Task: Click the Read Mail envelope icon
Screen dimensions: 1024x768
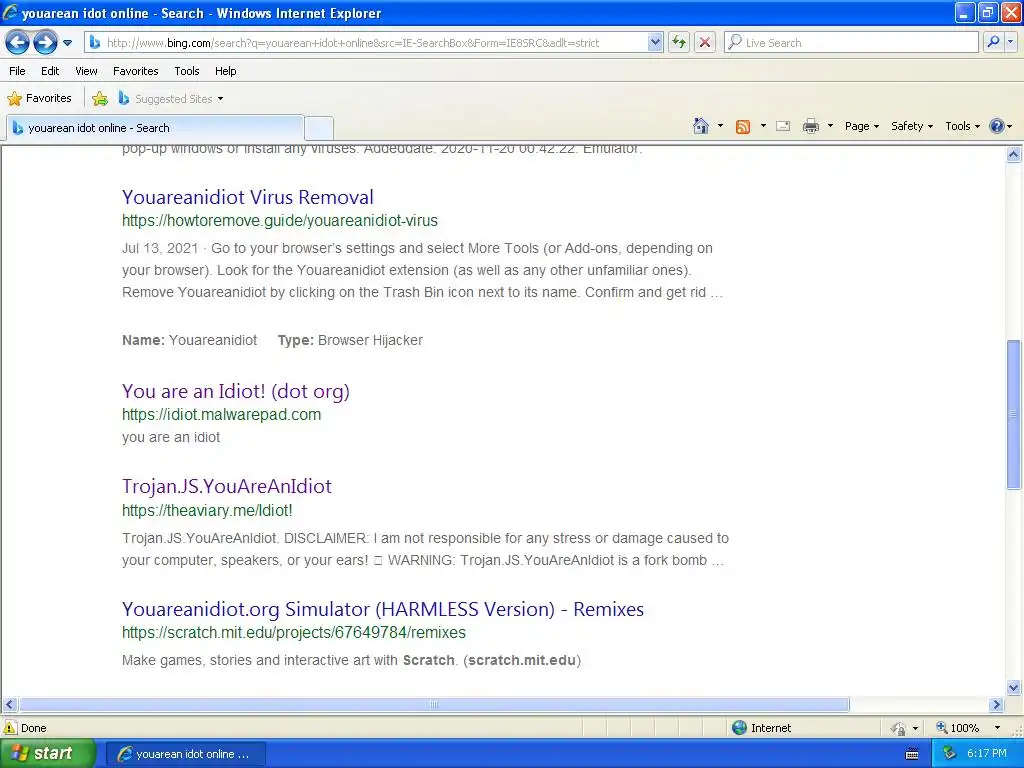Action: (x=783, y=126)
